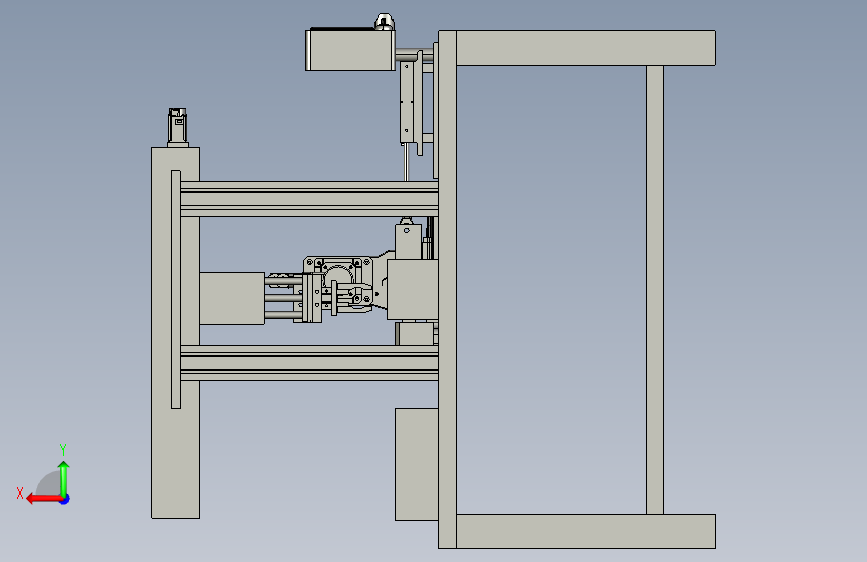Select the bottom beam of the right frame
This screenshot has height=562, width=867.
pos(586,532)
